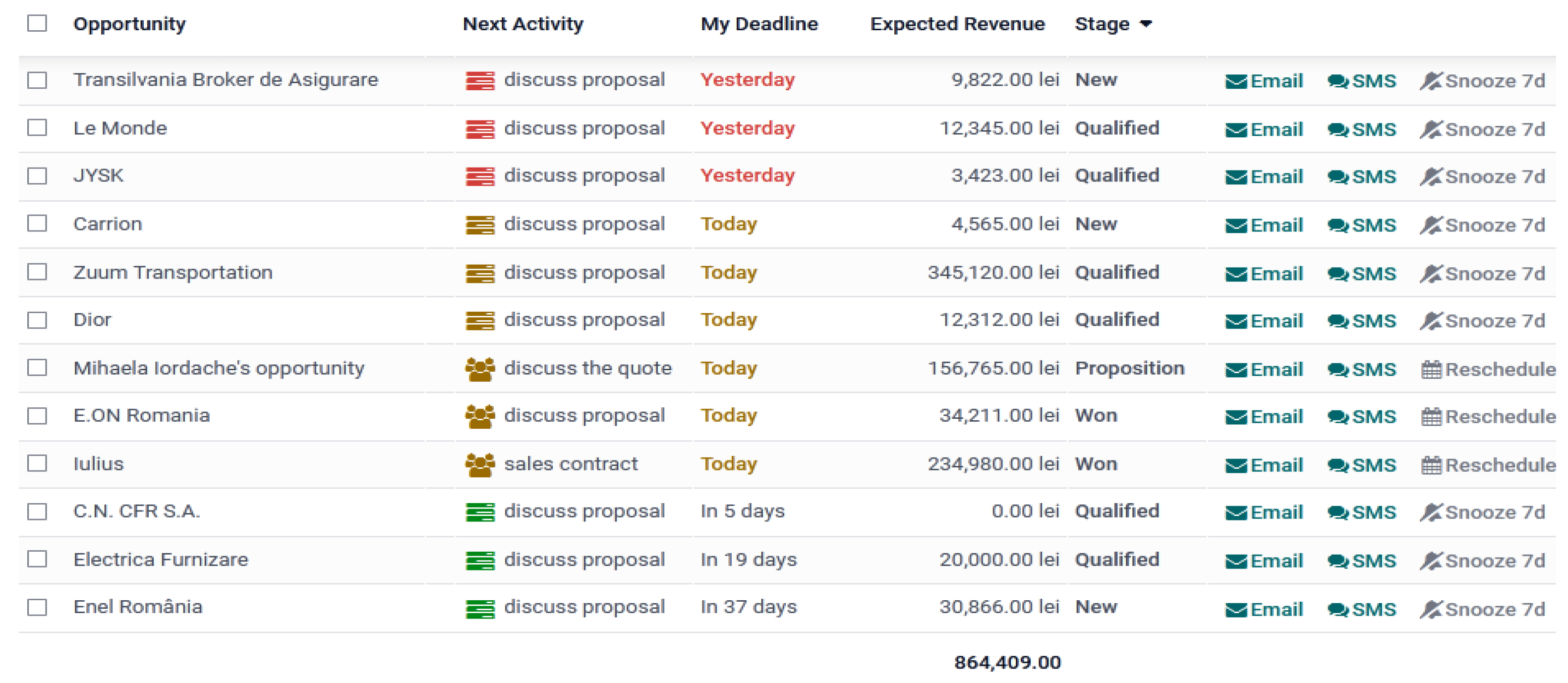
Task: Select the Carrion opportunity checkbox
Action: 37,224
